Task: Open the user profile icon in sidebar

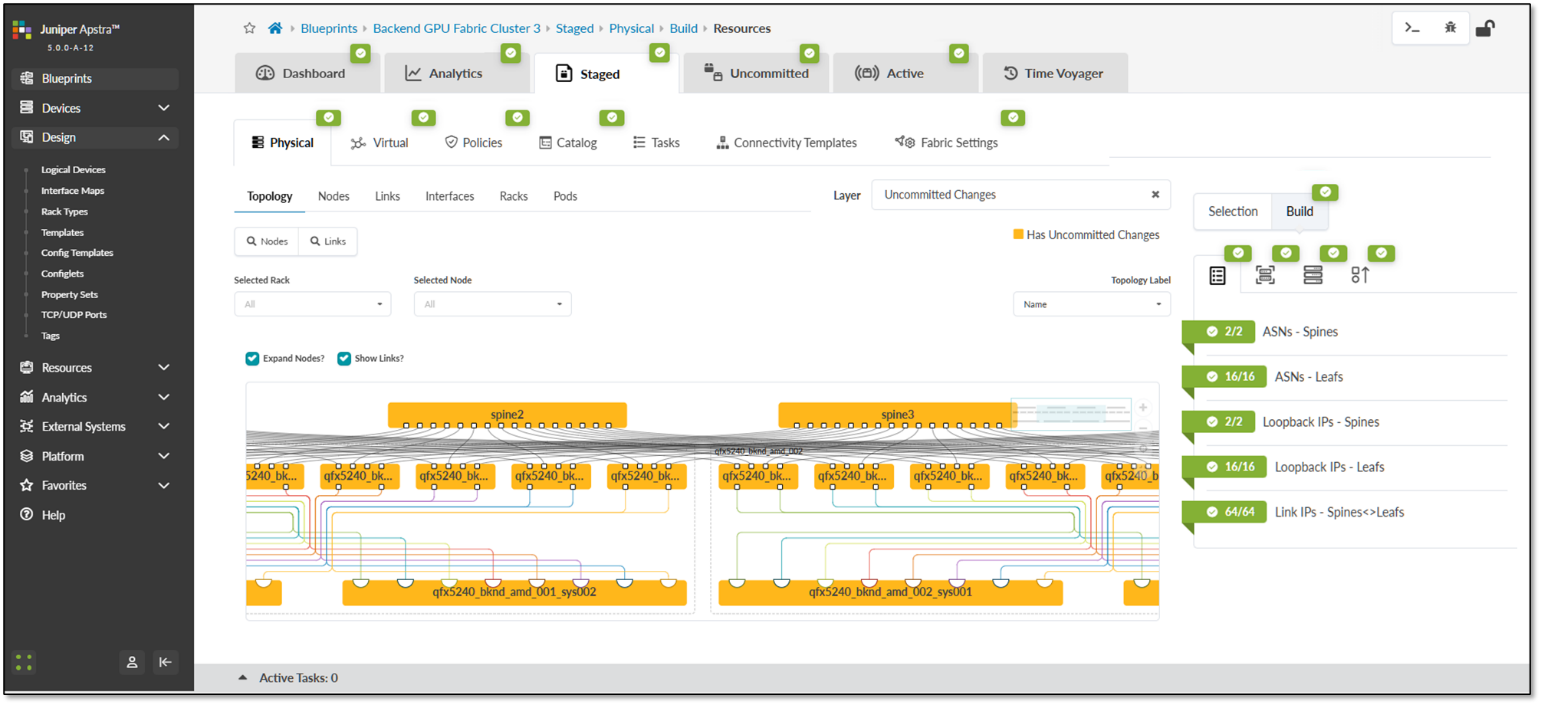Action: (x=131, y=662)
